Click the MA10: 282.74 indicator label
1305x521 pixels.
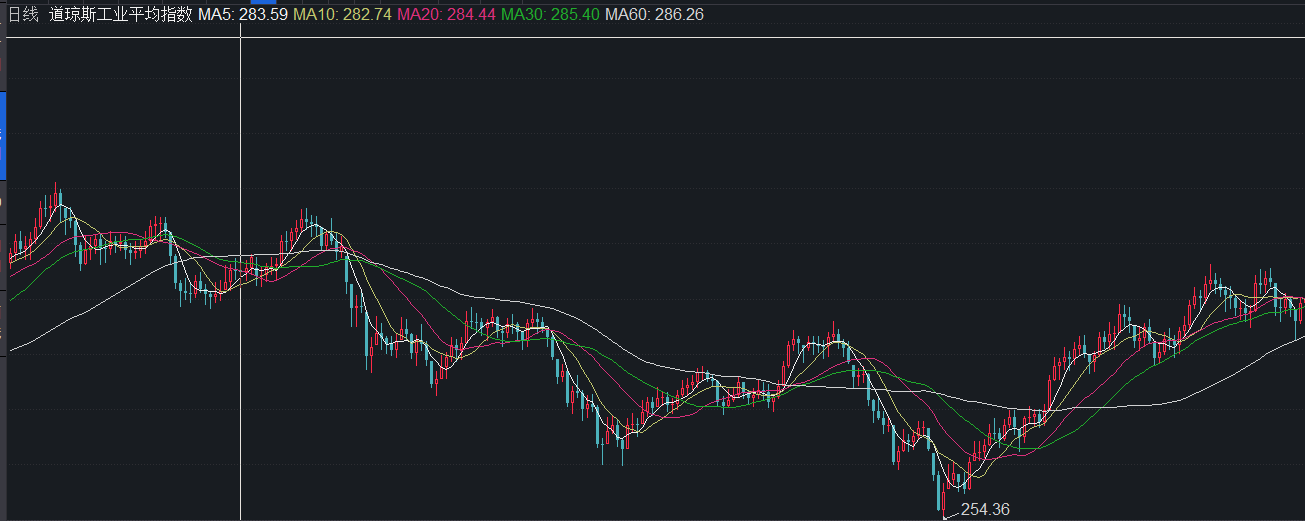tap(342, 16)
